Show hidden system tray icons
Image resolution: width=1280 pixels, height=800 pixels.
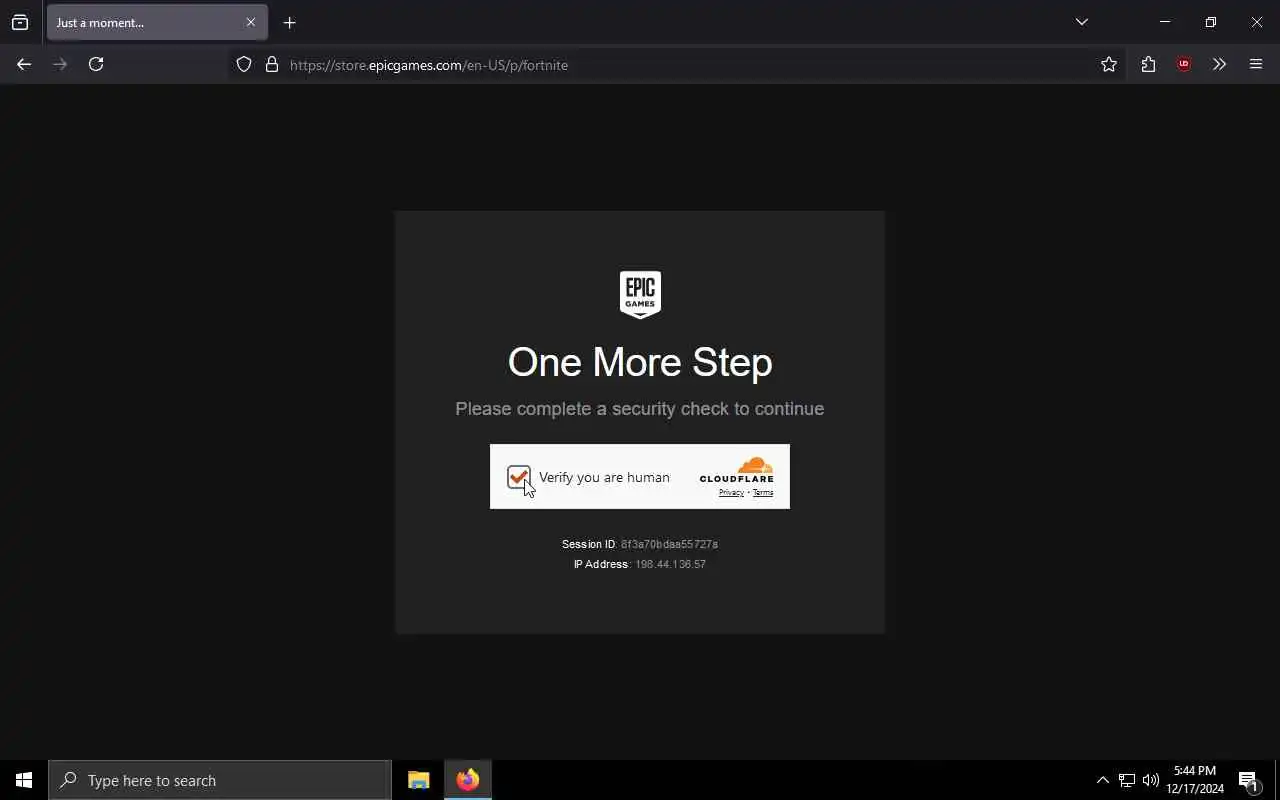(x=1102, y=780)
